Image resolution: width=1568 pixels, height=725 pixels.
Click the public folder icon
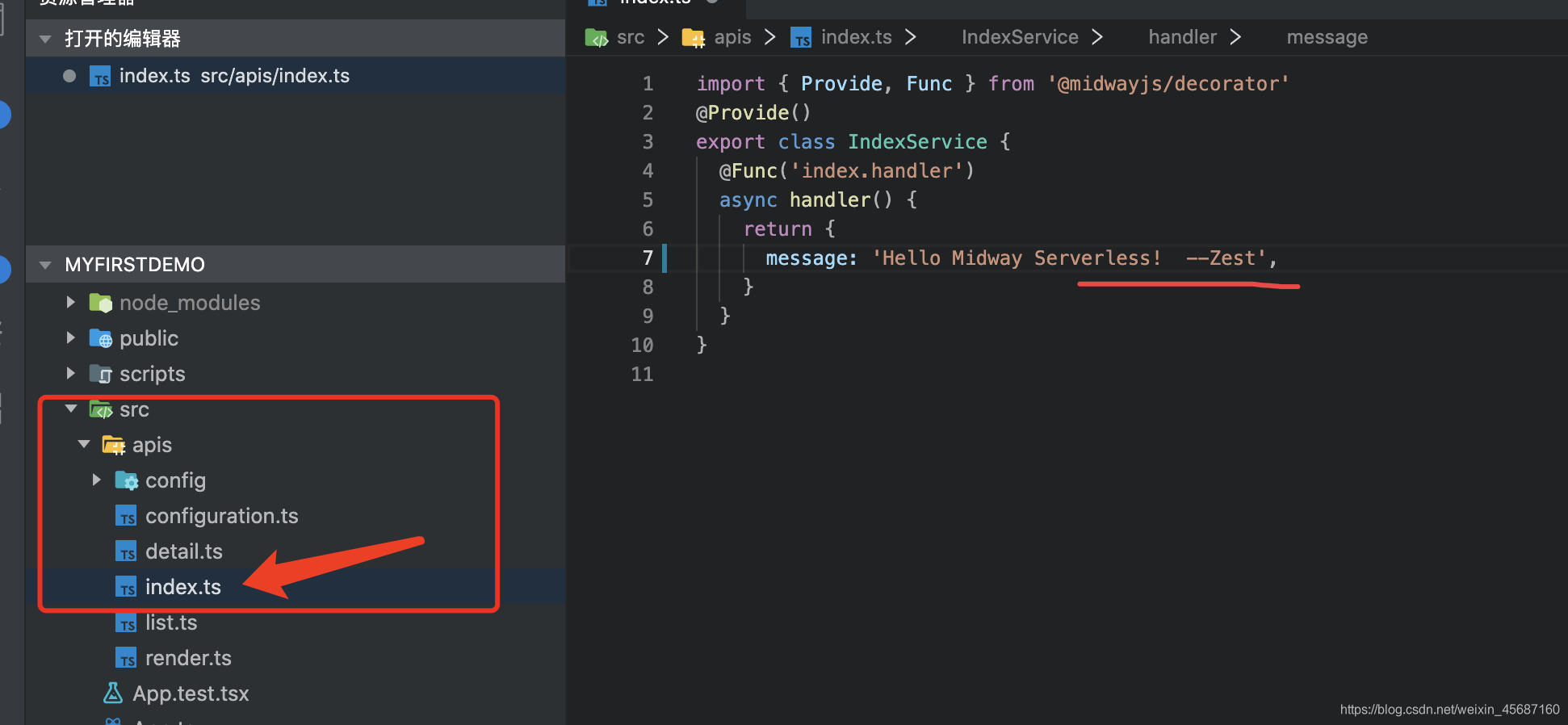pyautogui.click(x=101, y=338)
